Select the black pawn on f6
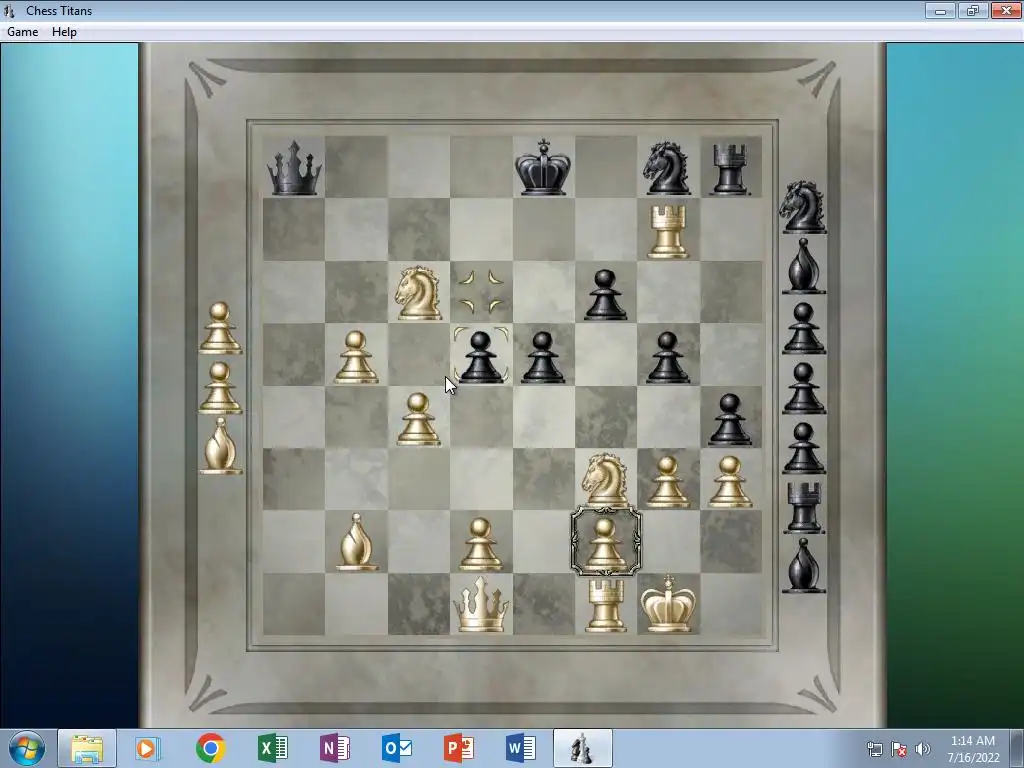This screenshot has height=768, width=1024. tap(605, 295)
